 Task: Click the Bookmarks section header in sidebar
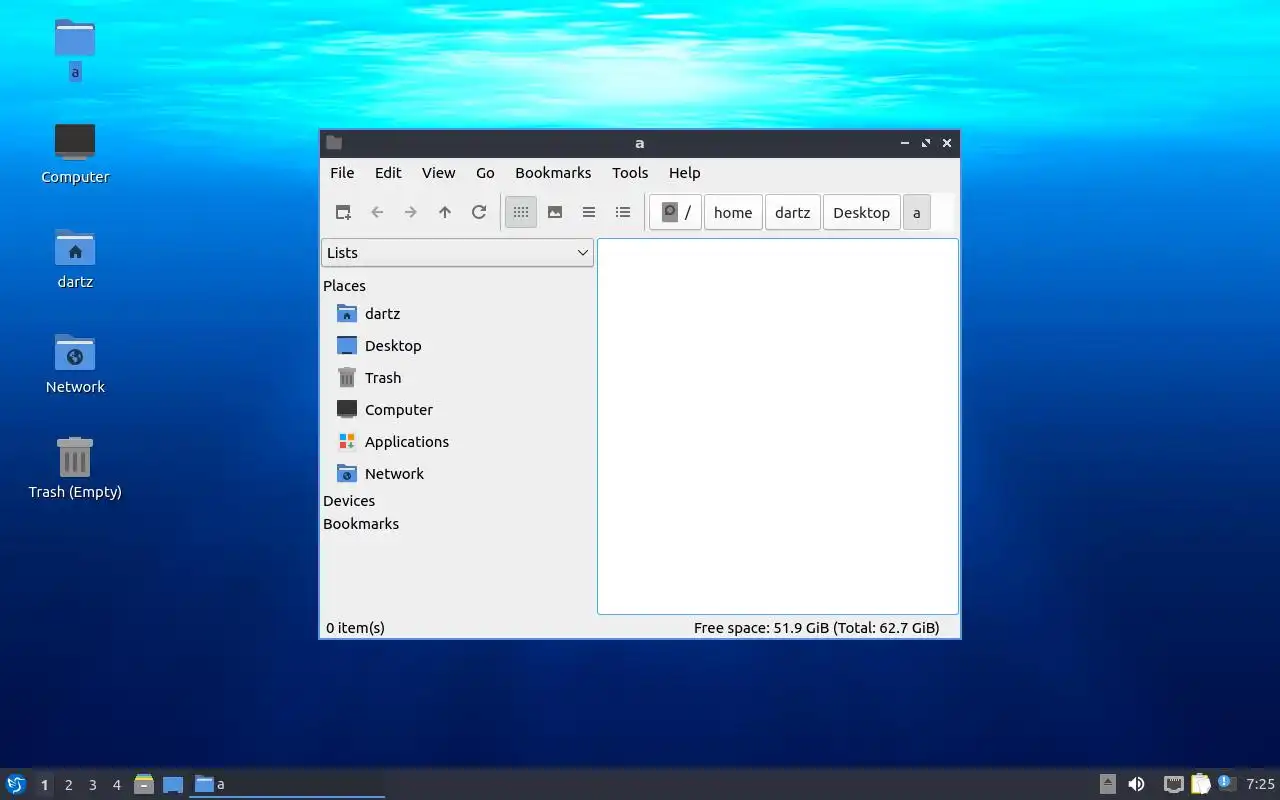[x=361, y=524]
